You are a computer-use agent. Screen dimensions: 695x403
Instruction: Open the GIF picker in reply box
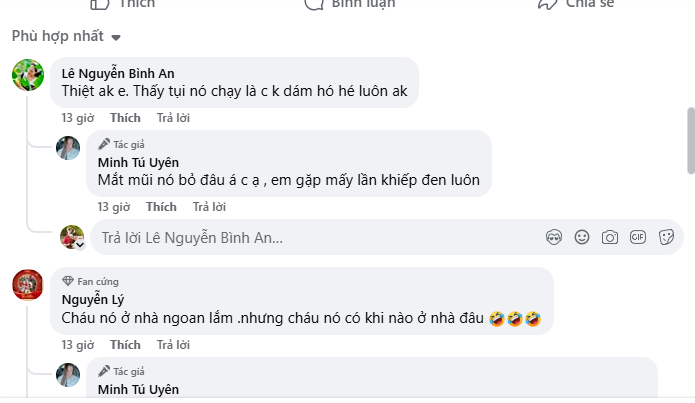click(637, 237)
